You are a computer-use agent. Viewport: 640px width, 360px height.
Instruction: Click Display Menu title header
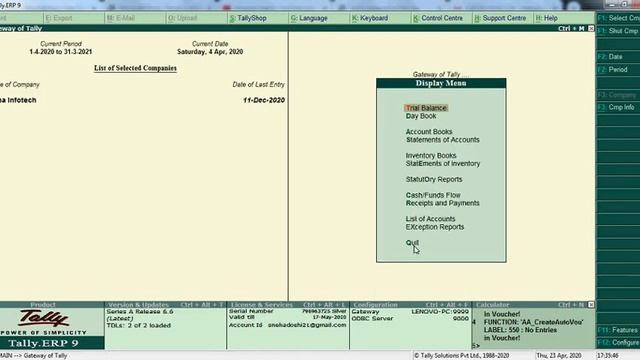pyautogui.click(x=441, y=83)
